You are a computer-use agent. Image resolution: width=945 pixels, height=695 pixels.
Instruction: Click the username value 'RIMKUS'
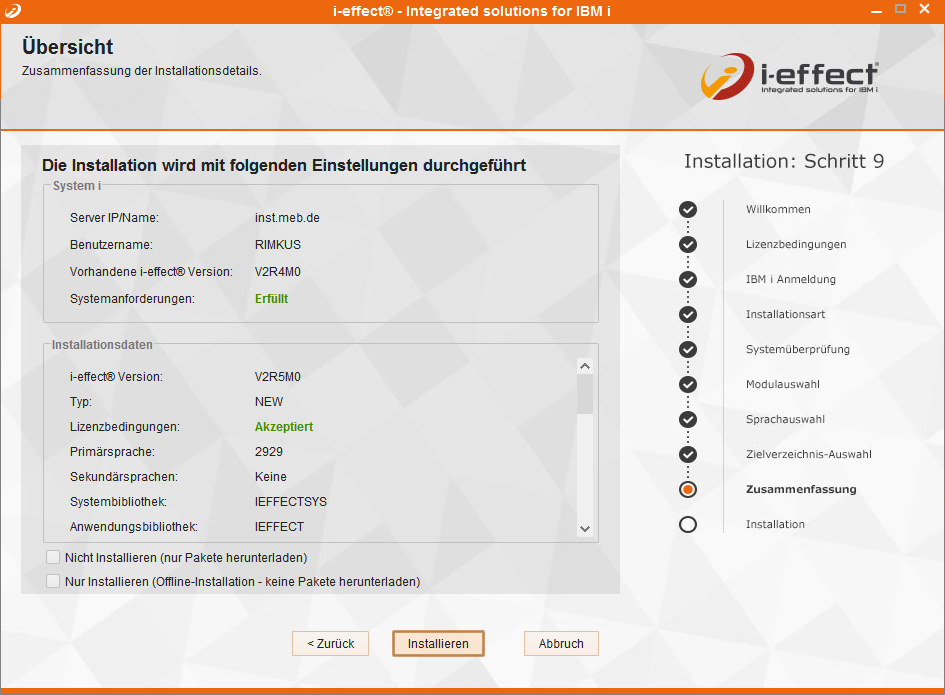277,245
